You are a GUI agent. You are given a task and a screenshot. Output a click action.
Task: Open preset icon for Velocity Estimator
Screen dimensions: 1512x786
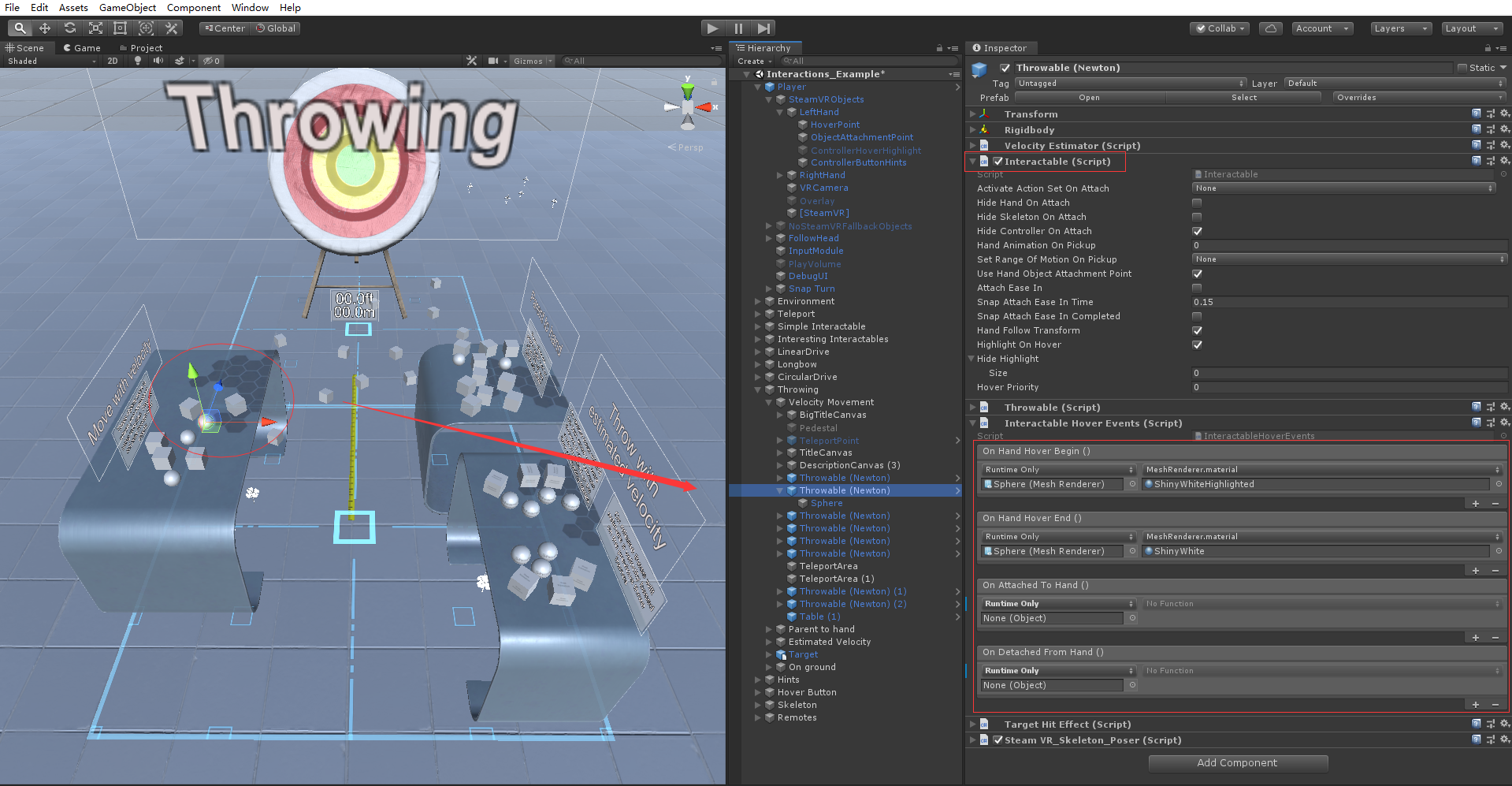[1490, 146]
